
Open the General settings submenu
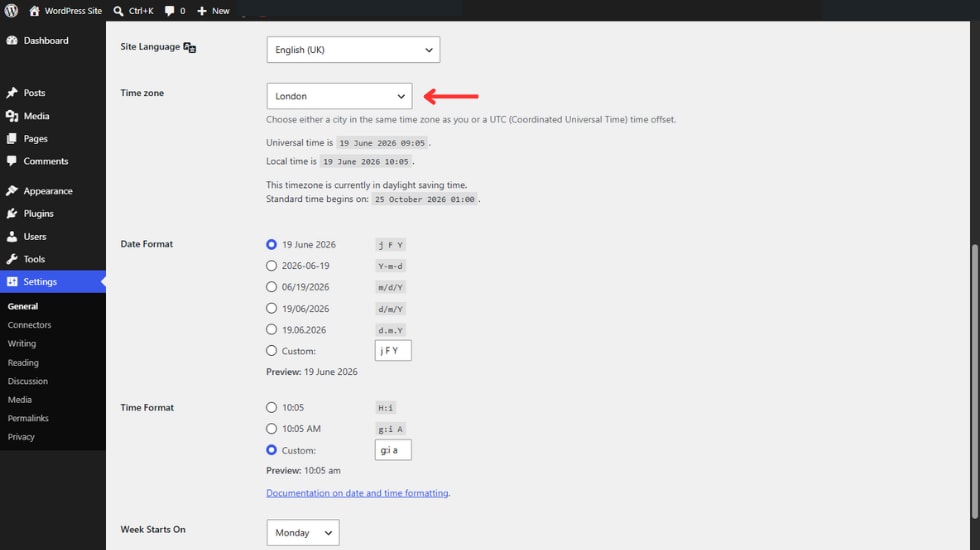(23, 306)
